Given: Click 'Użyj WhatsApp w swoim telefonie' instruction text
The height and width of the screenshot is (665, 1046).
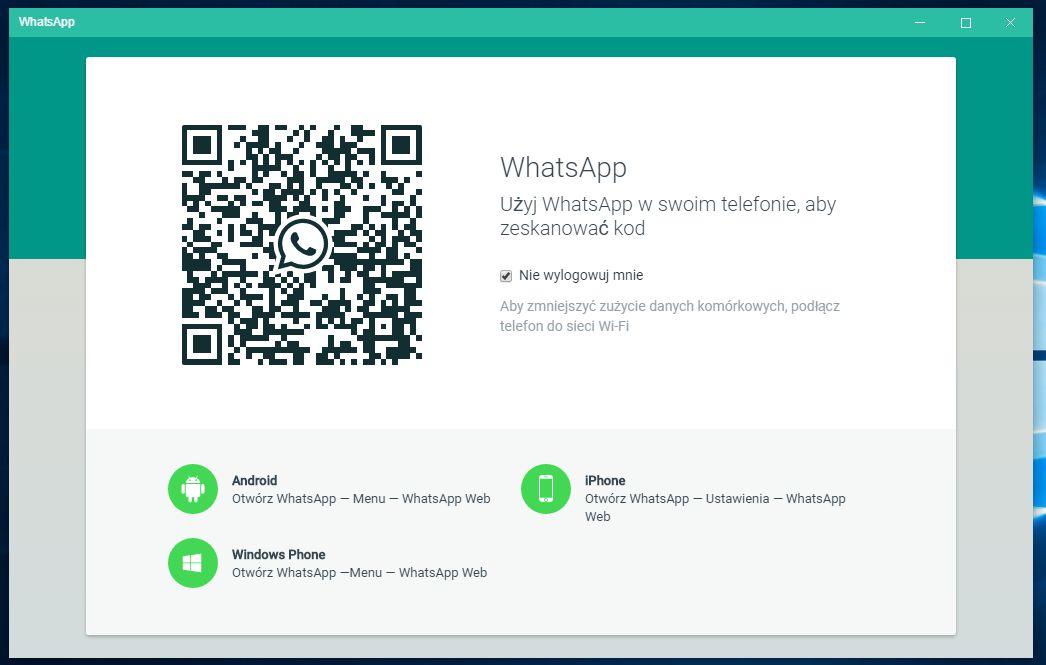Looking at the screenshot, I should pyautogui.click(x=668, y=216).
